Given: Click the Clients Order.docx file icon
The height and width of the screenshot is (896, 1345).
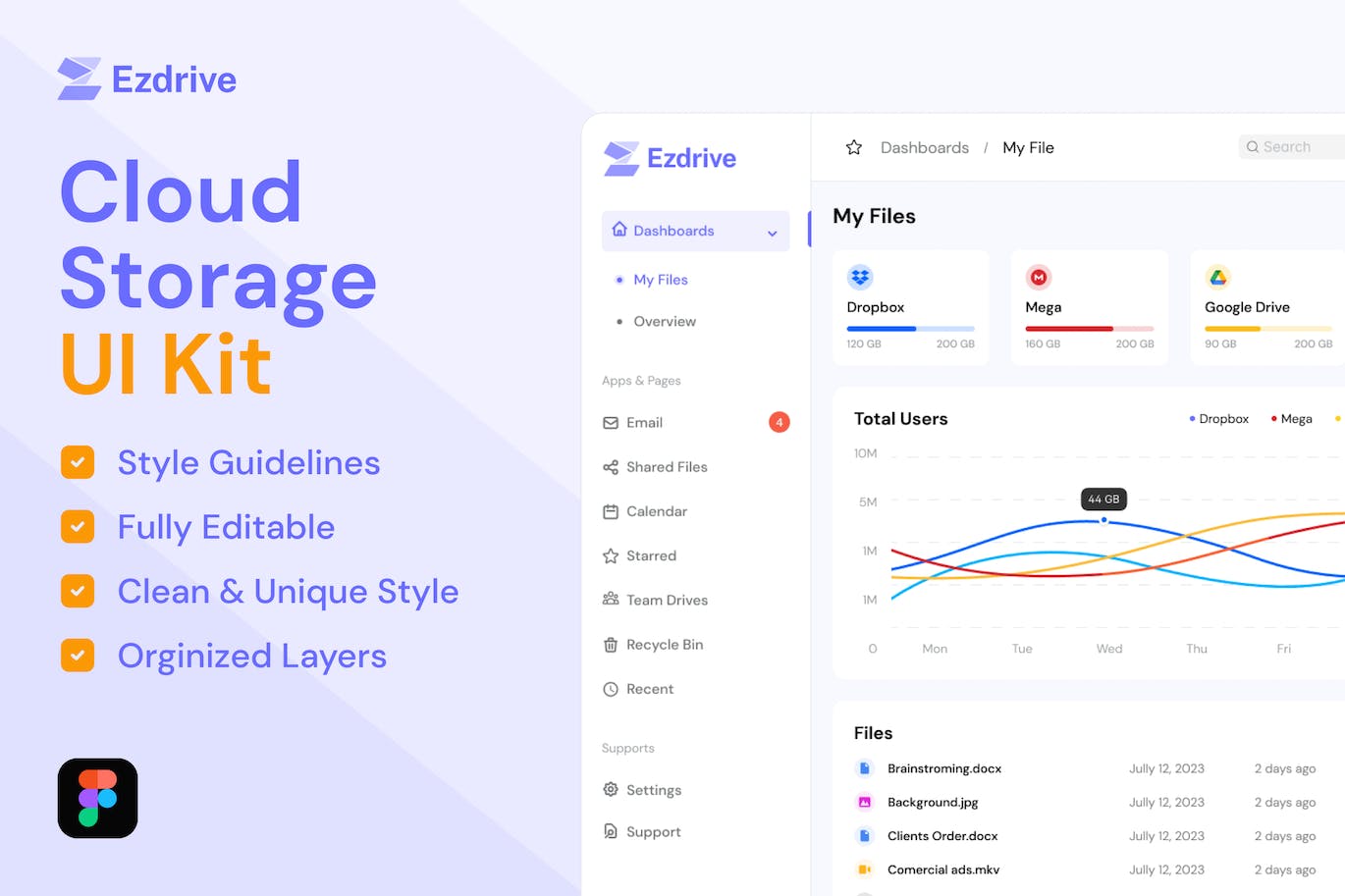Looking at the screenshot, I should [864, 836].
